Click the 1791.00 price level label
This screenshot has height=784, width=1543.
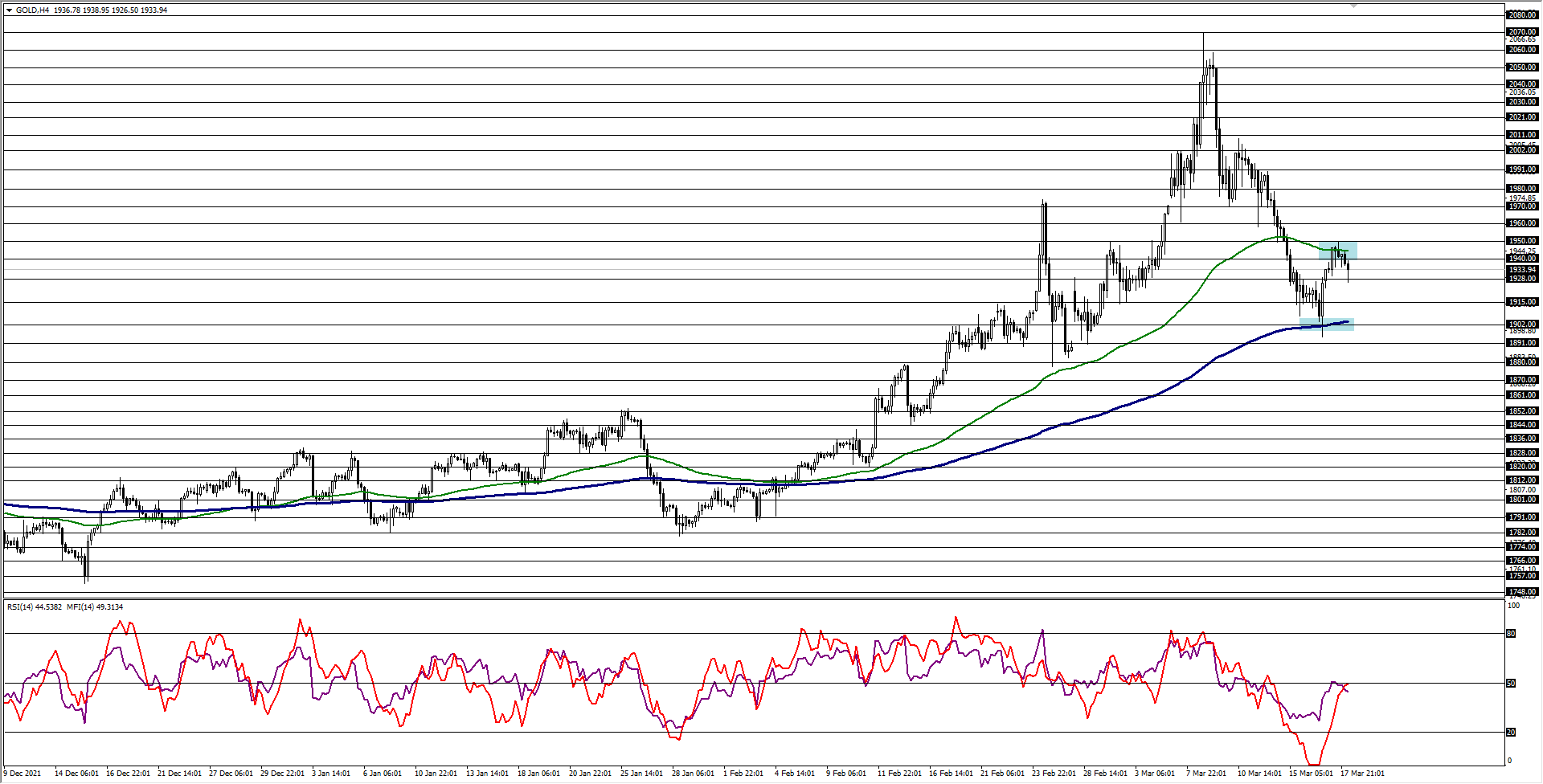(x=1522, y=517)
